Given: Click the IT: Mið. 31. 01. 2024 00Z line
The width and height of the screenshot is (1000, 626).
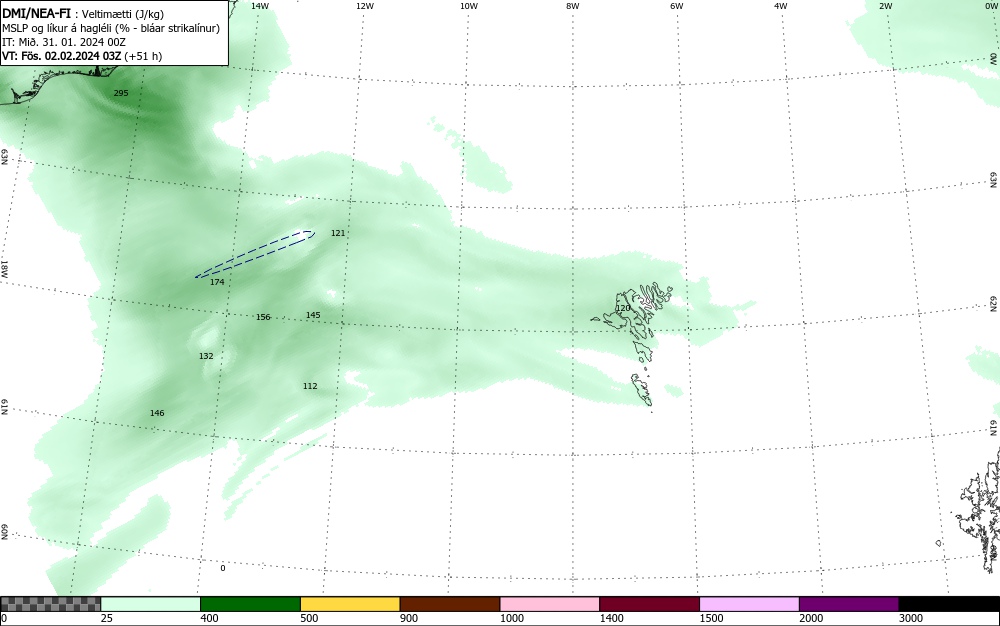Looking at the screenshot, I should 64,42.
